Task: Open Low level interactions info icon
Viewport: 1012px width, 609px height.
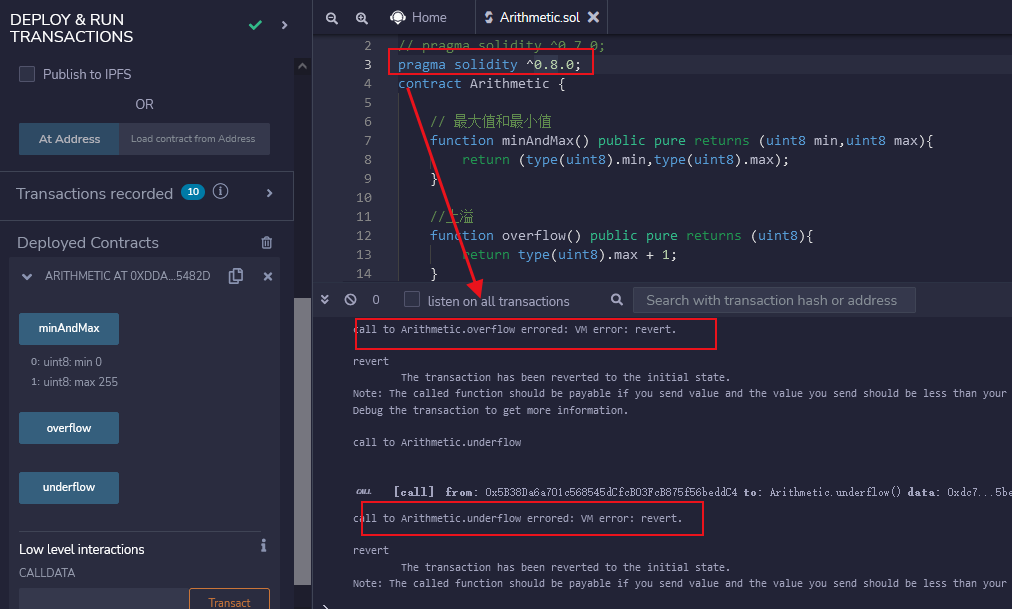Action: click(263, 546)
